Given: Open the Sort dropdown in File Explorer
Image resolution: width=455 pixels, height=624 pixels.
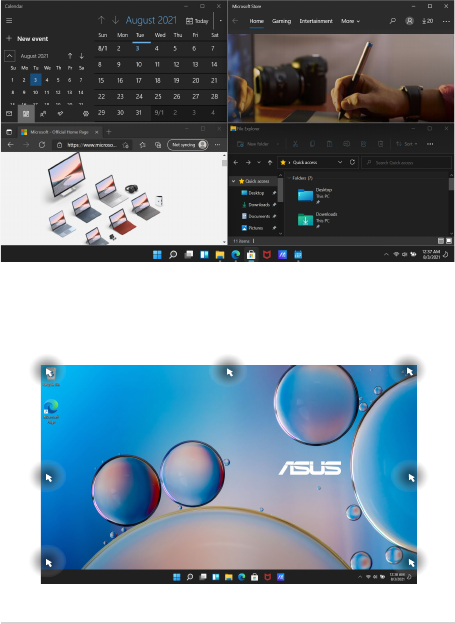Looking at the screenshot, I should [406, 144].
